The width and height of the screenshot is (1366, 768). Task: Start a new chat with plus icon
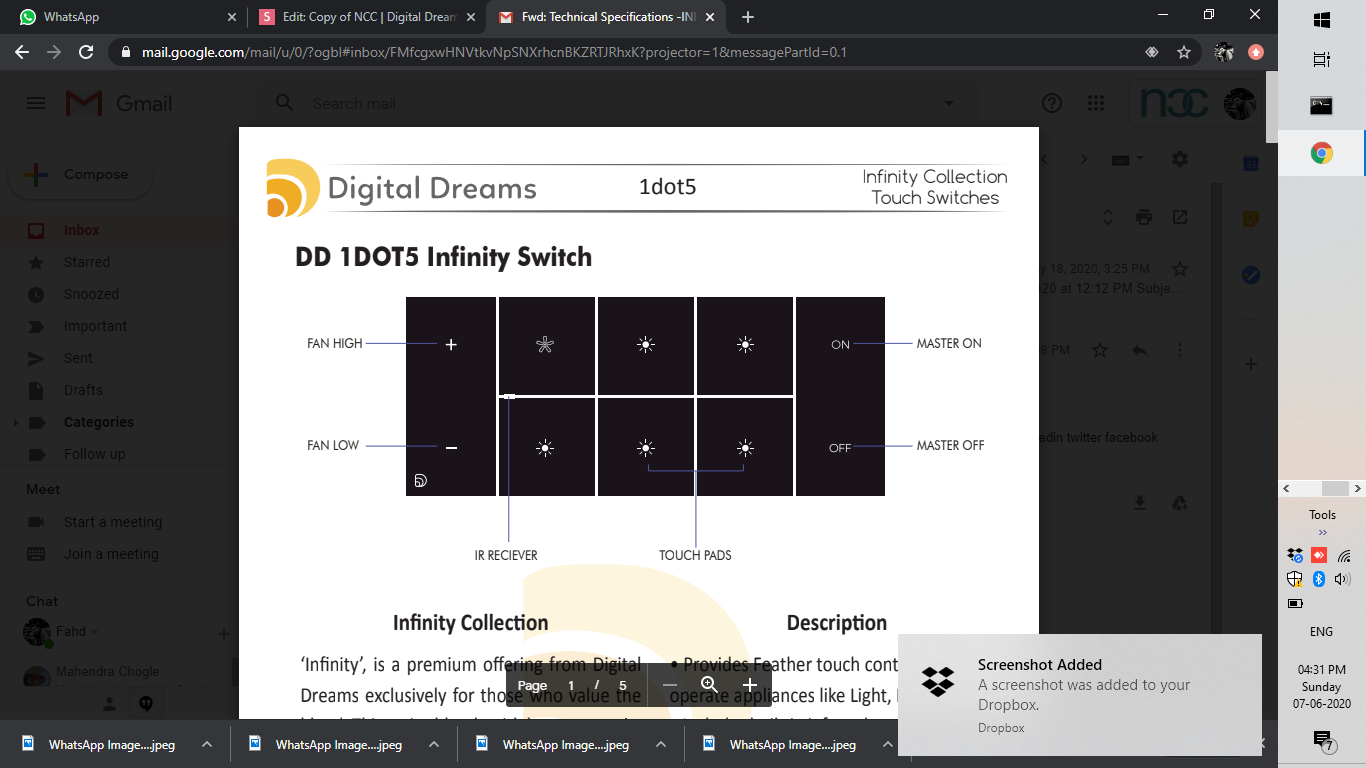coord(223,633)
